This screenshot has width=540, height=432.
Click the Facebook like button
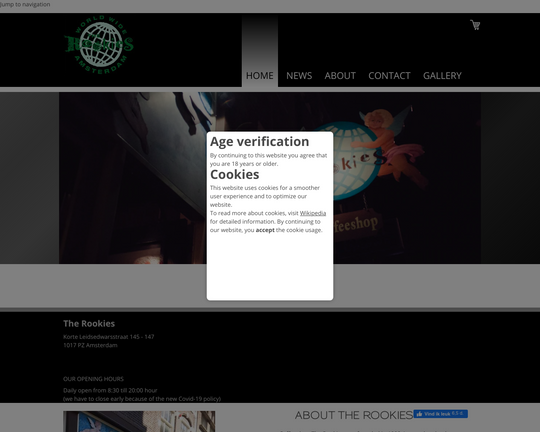tap(440, 414)
